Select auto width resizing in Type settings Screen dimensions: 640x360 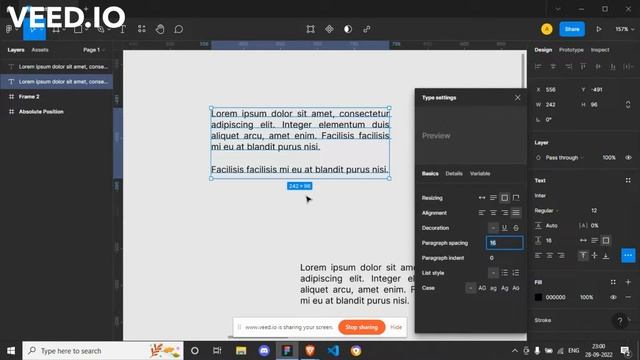click(482, 198)
